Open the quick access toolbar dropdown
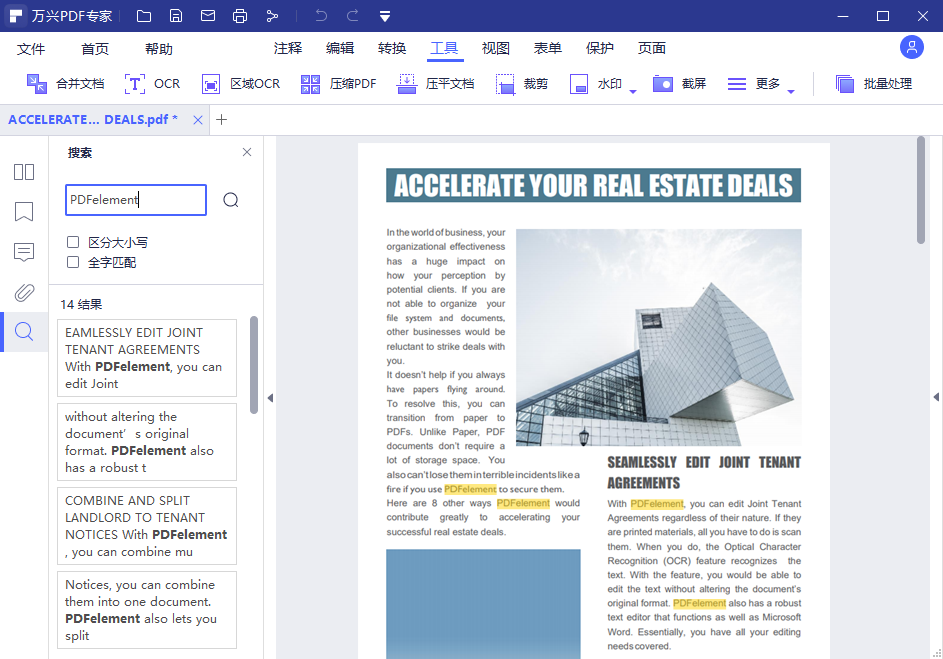The height and width of the screenshot is (659, 943). pos(385,16)
